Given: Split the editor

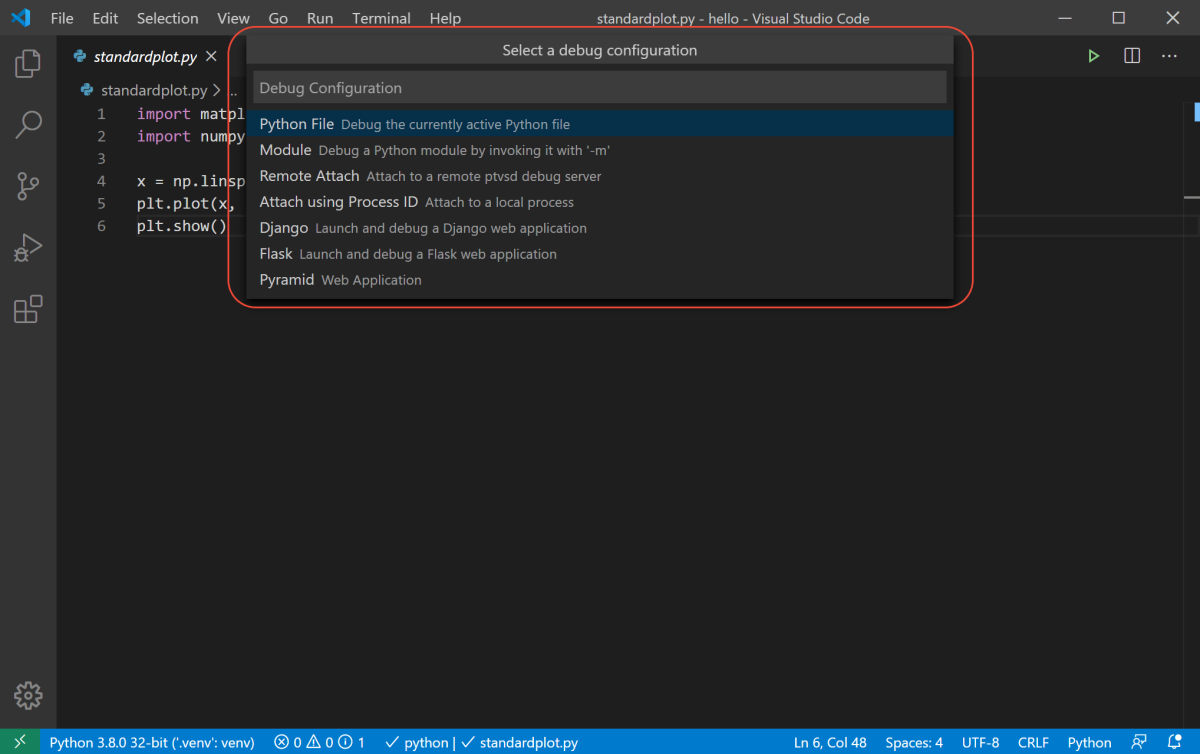Looking at the screenshot, I should pyautogui.click(x=1131, y=55).
